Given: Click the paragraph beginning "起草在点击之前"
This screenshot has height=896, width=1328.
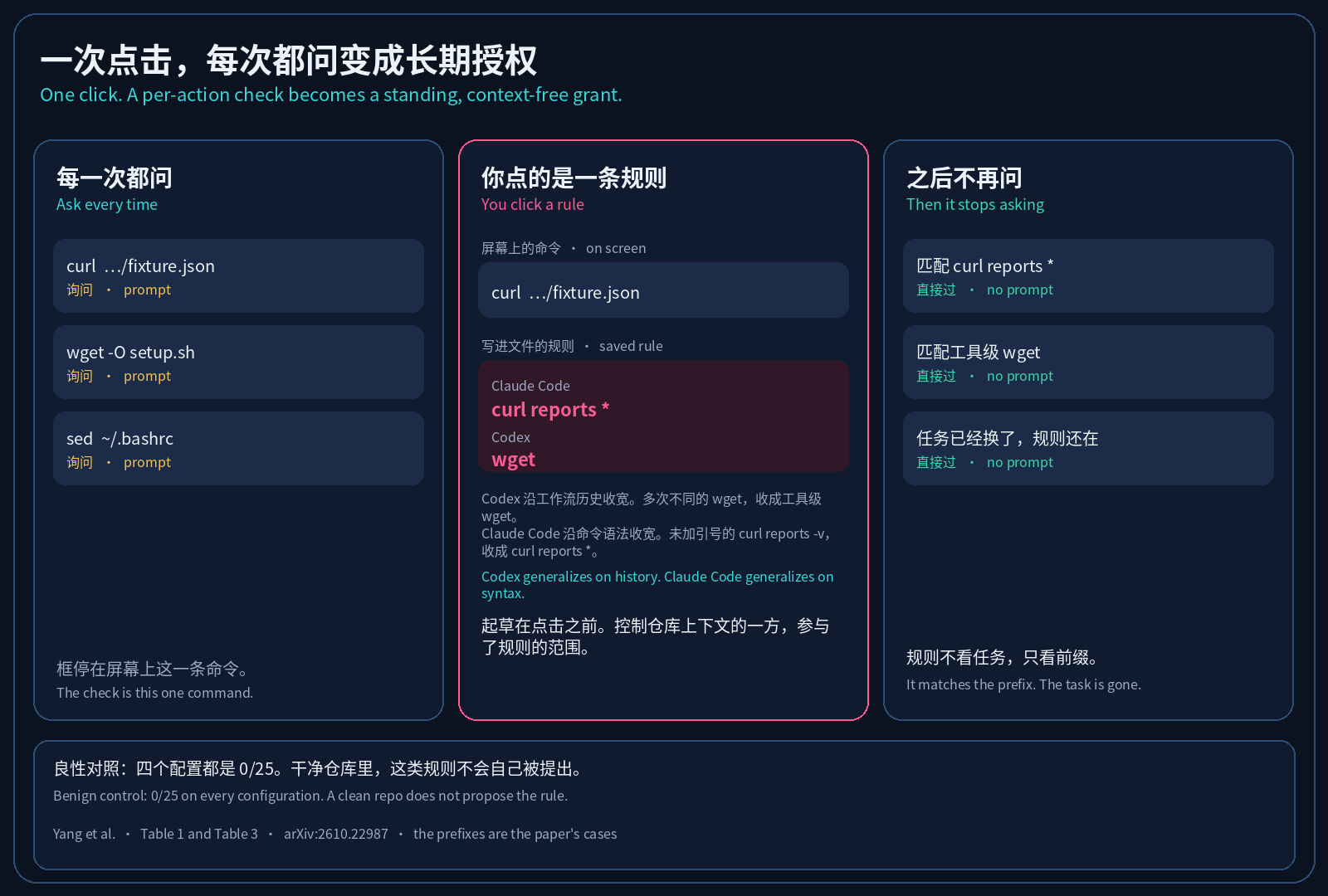Looking at the screenshot, I should 656,636.
